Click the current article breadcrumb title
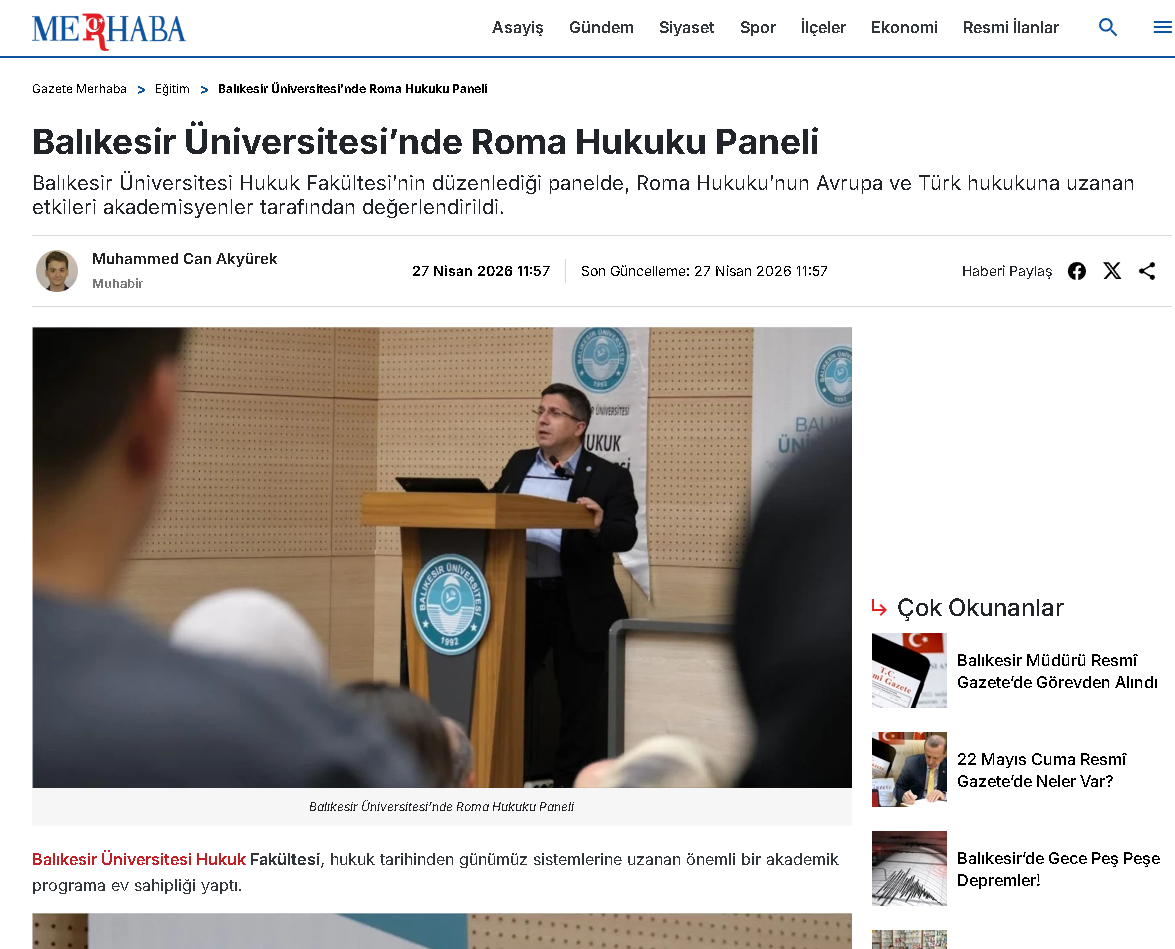 pyautogui.click(x=352, y=88)
